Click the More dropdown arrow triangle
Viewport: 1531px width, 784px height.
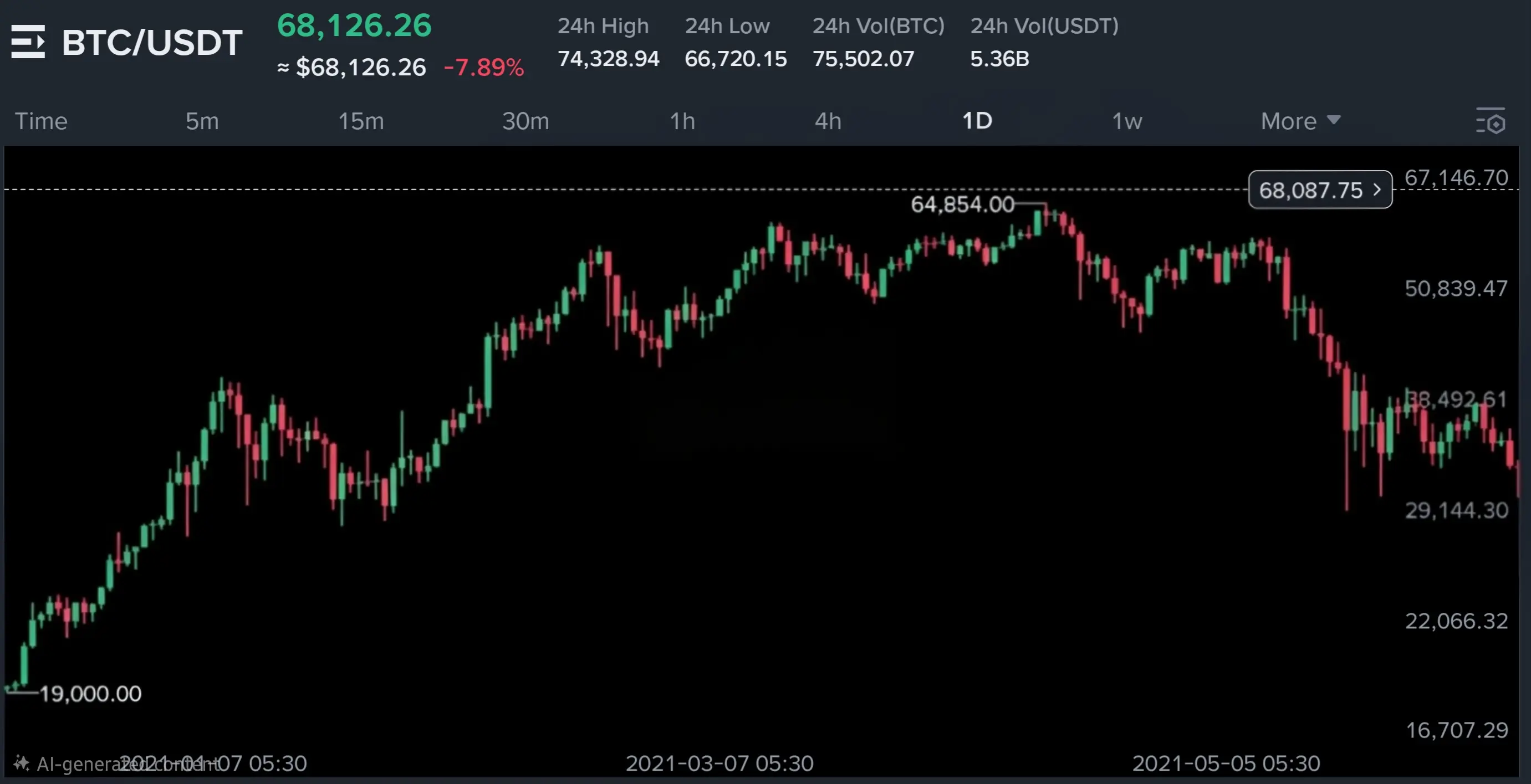[x=1334, y=120]
